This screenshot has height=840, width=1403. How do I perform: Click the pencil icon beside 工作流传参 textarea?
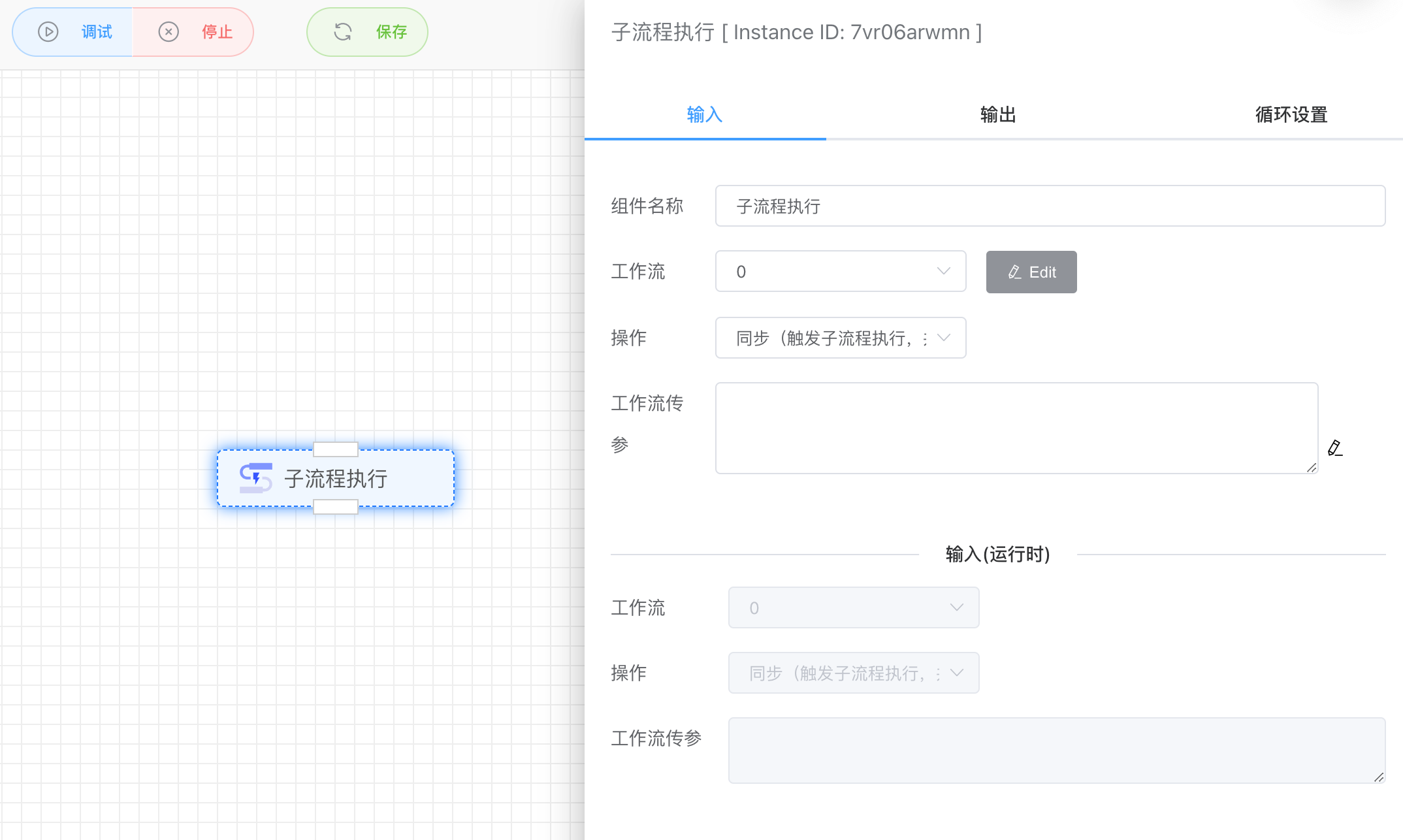(x=1336, y=449)
